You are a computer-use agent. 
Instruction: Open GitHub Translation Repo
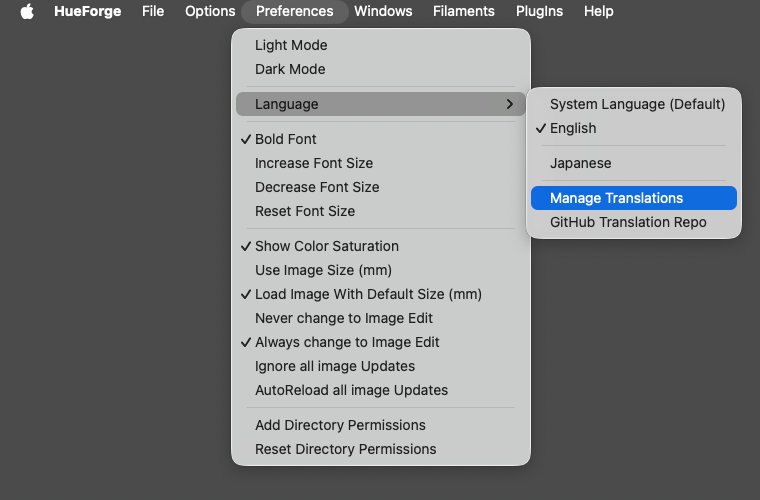coord(634,222)
